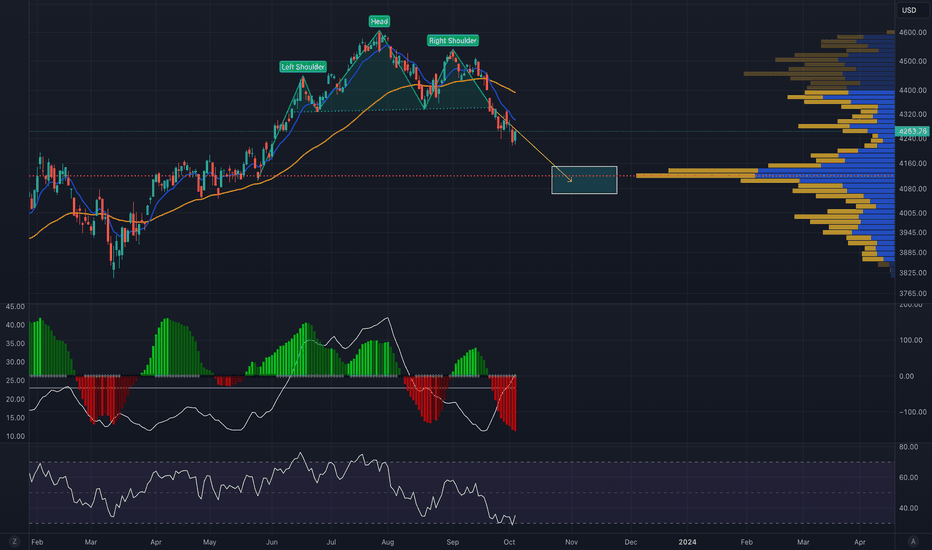Click the 4080.00 price axis label
The image size is (932, 550).
pyautogui.click(x=912, y=189)
